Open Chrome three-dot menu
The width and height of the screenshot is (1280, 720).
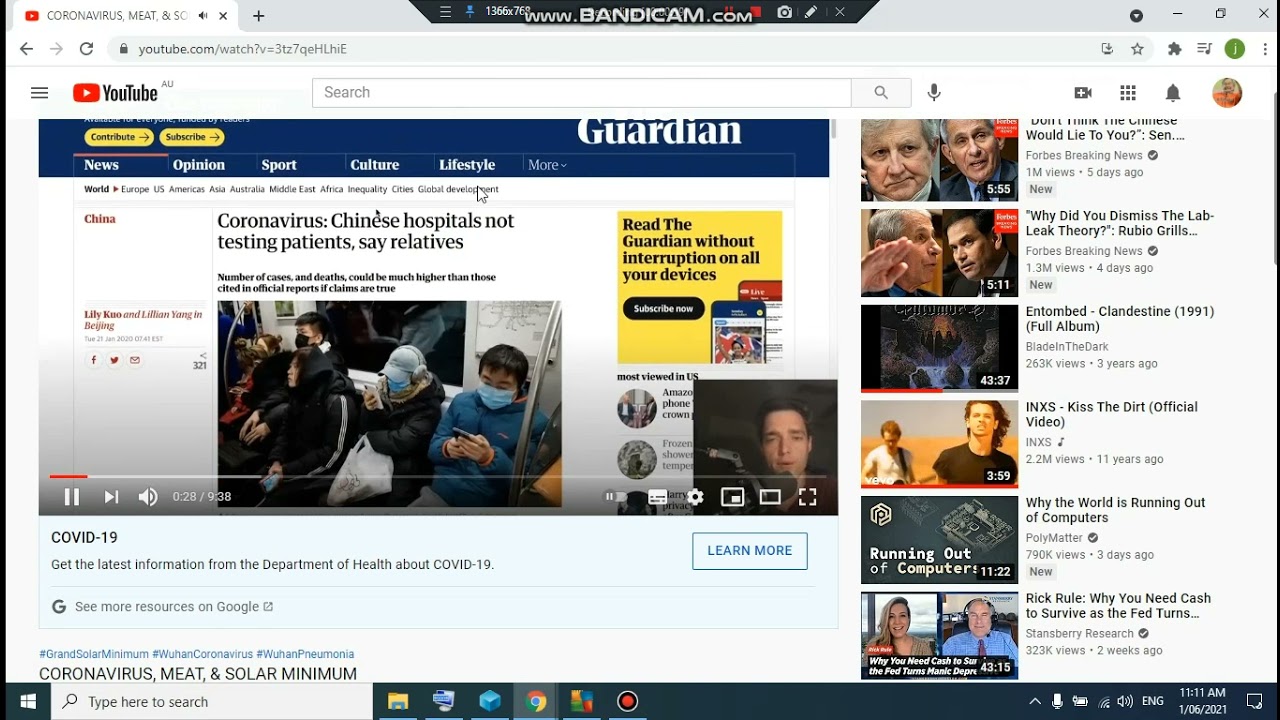click(1265, 49)
